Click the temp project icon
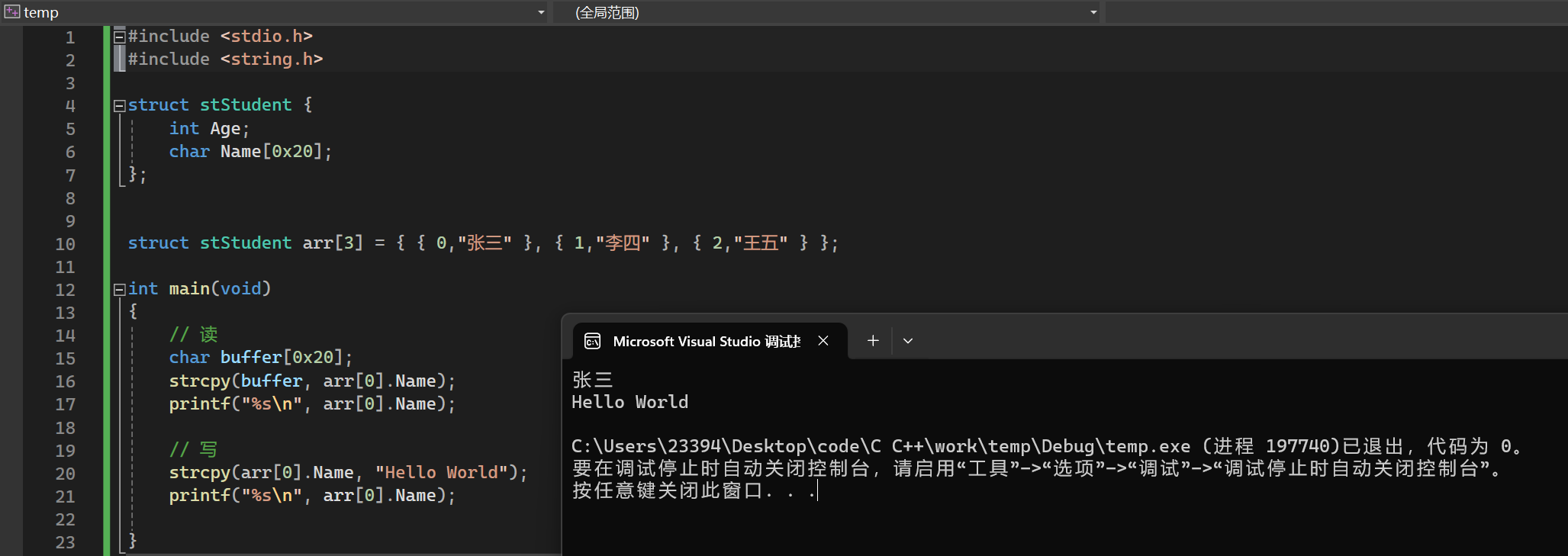 12,12
